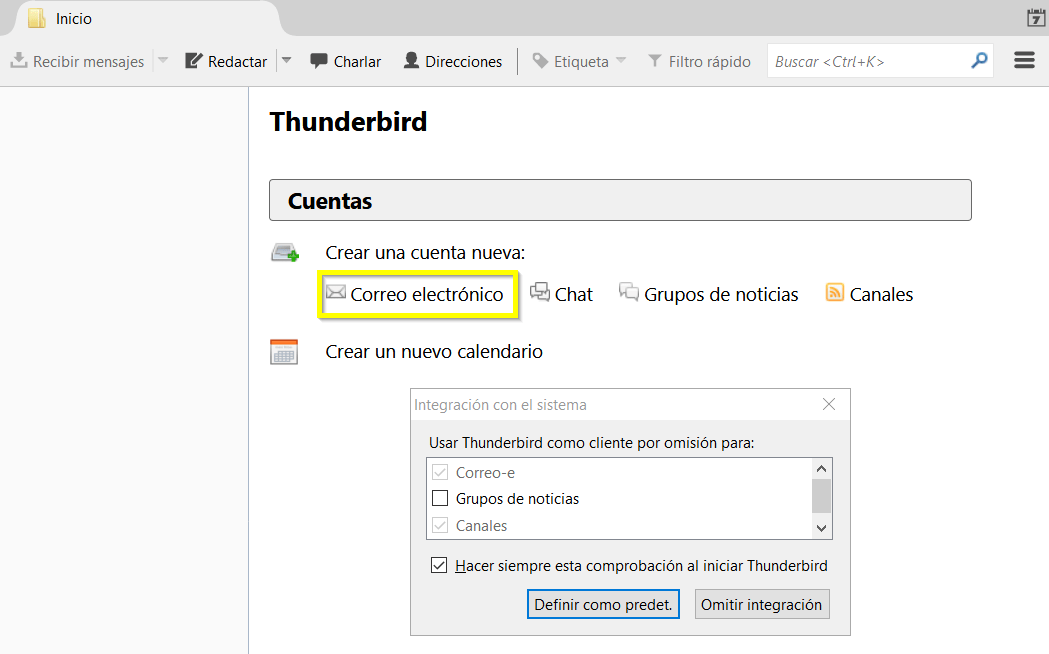This screenshot has width=1049, height=654.
Task: Click the calendar icon beside Crear un nuevo calendario
Action: click(x=284, y=352)
